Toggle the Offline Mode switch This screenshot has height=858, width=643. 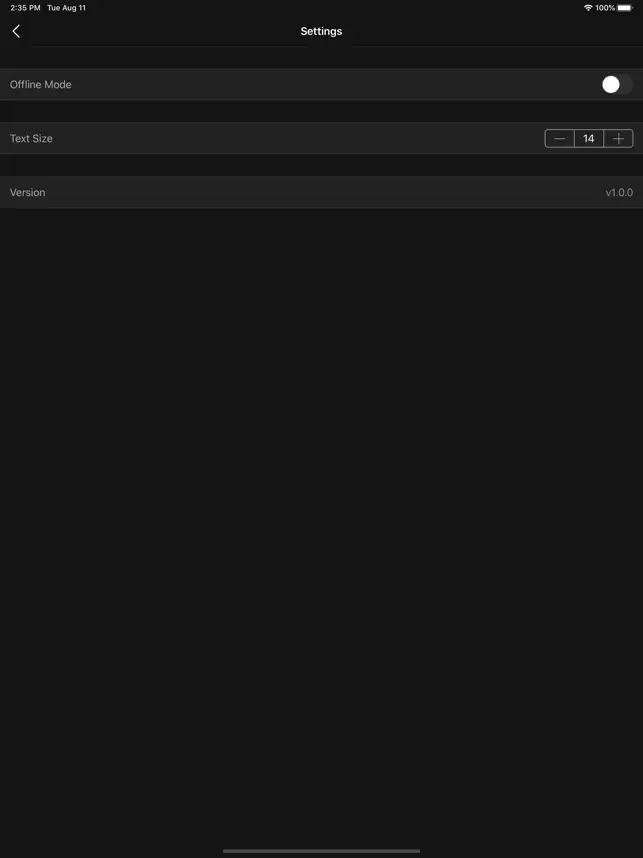pyautogui.click(x=617, y=84)
